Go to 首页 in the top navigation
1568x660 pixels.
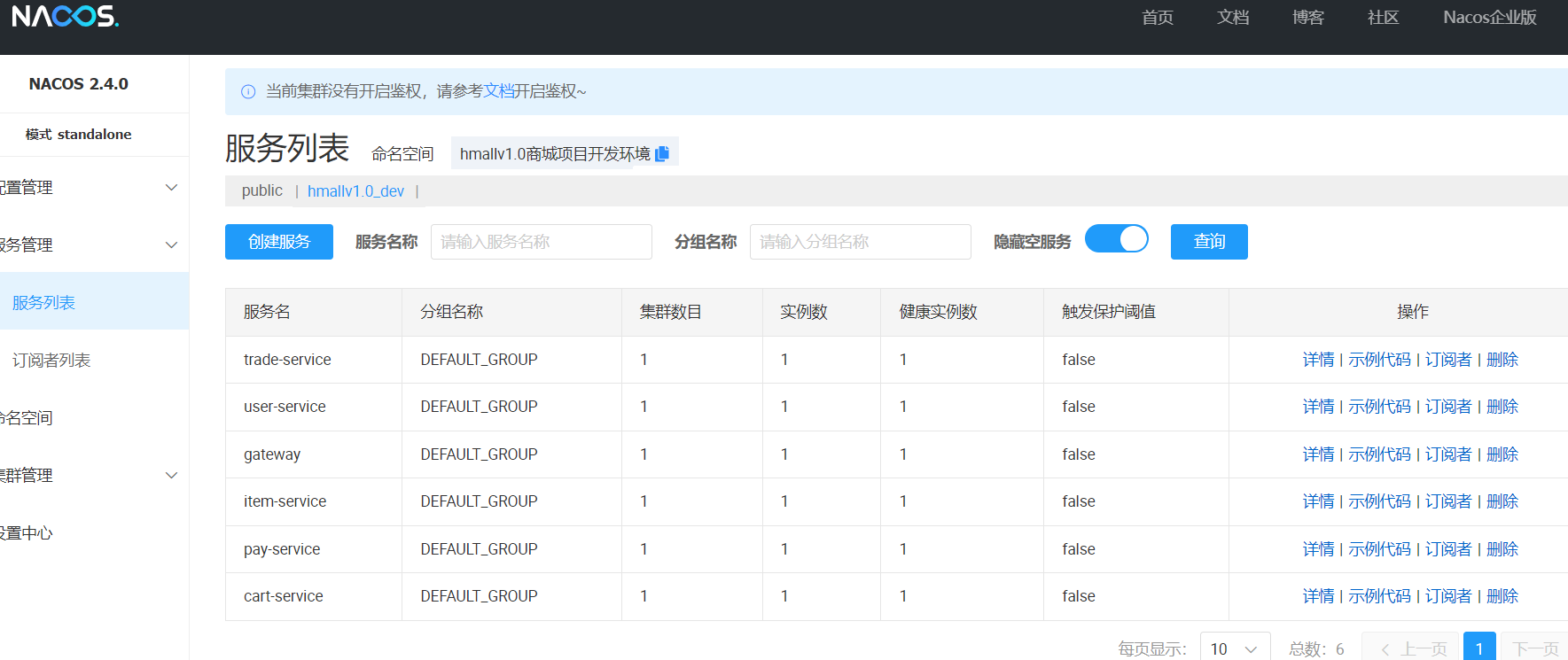click(1158, 18)
